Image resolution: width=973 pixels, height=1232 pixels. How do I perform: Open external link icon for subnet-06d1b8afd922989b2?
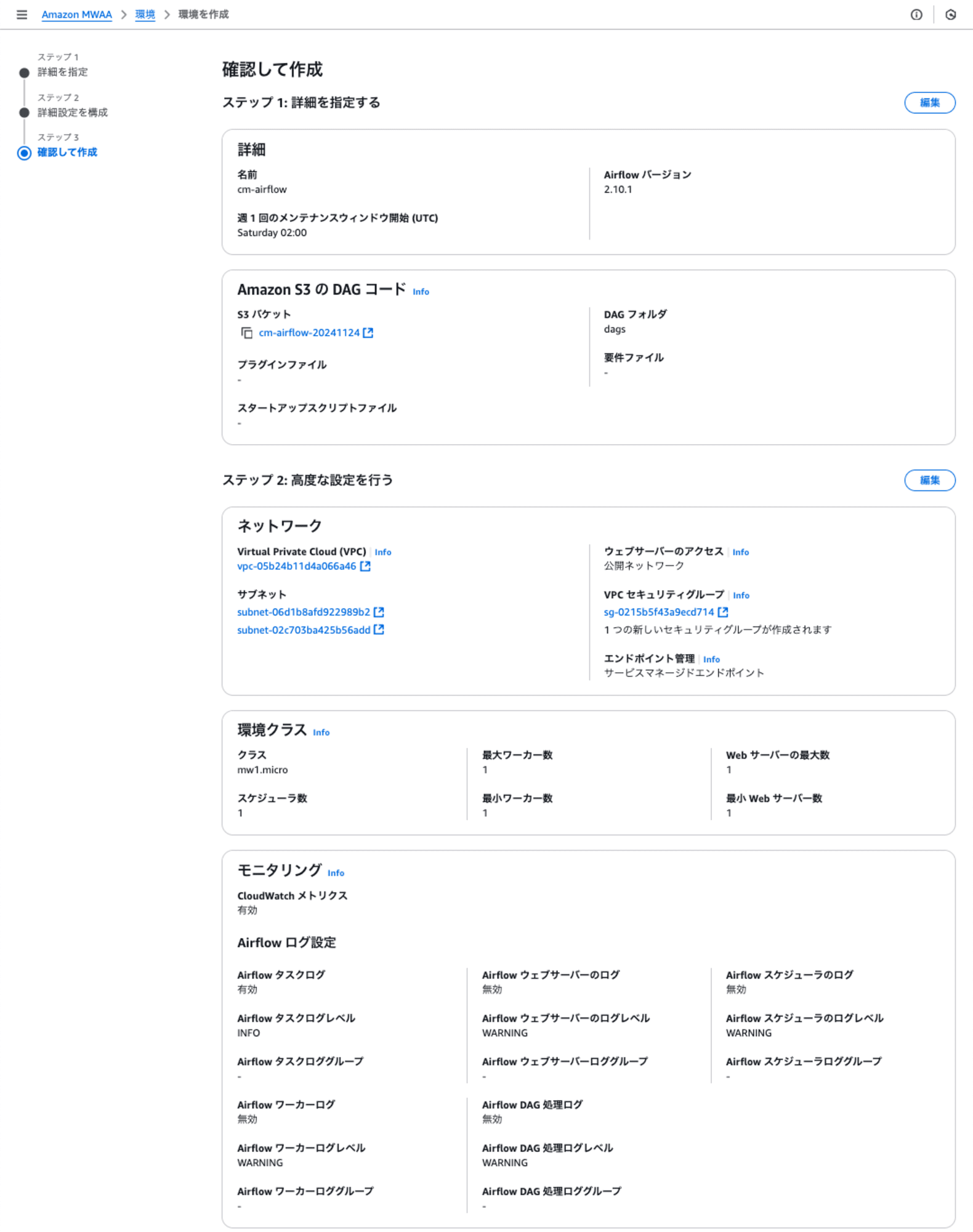click(379, 612)
